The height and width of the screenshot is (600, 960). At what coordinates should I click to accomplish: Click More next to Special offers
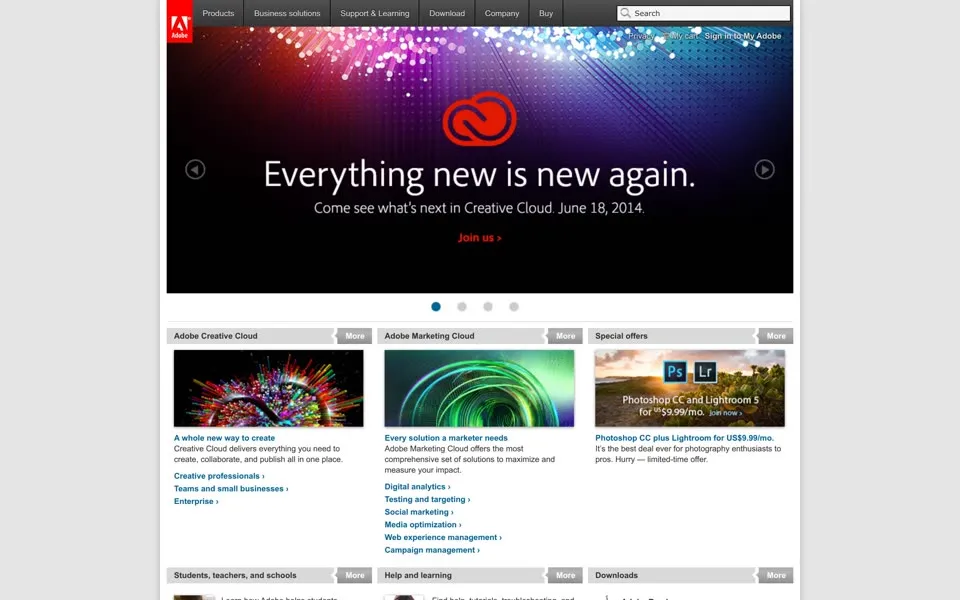tap(776, 336)
